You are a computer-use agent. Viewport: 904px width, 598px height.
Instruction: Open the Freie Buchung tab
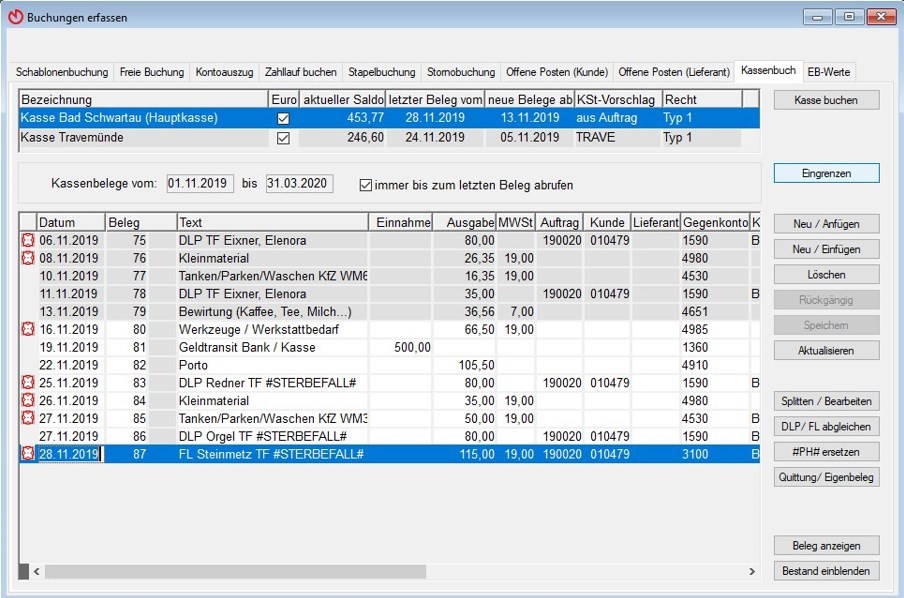click(152, 72)
